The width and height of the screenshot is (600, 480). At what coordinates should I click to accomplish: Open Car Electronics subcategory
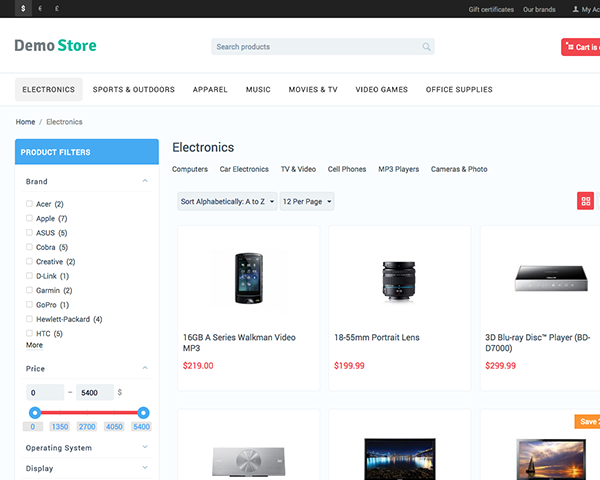[244, 169]
